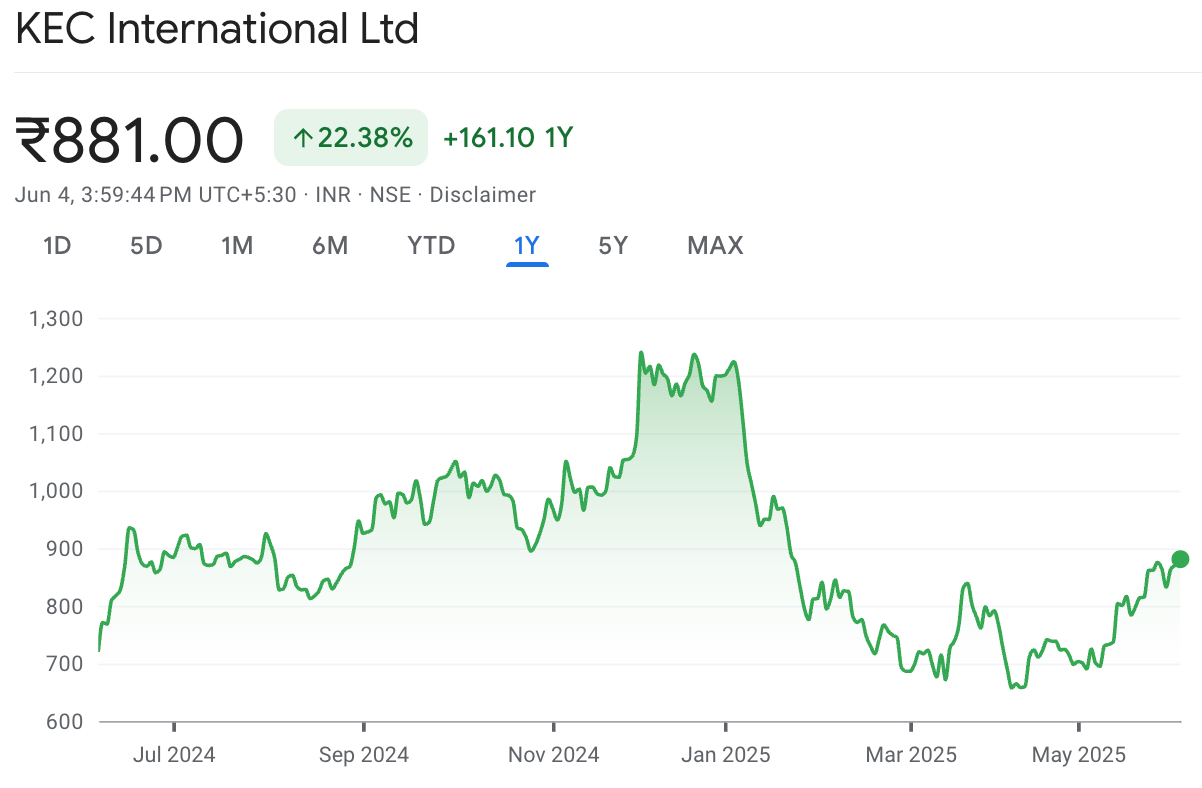
Task: Click the Nov 2024 axis label
Action: coord(553,755)
